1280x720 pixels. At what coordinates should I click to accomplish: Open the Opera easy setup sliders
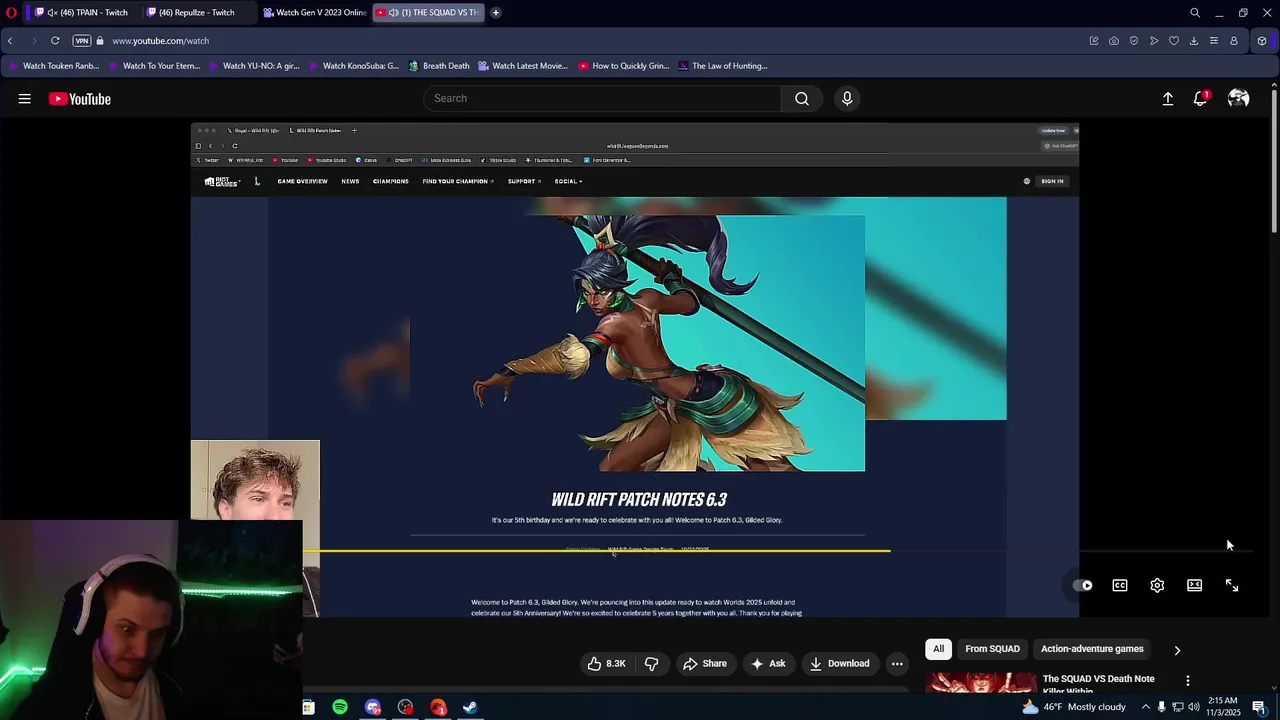click(x=1214, y=41)
